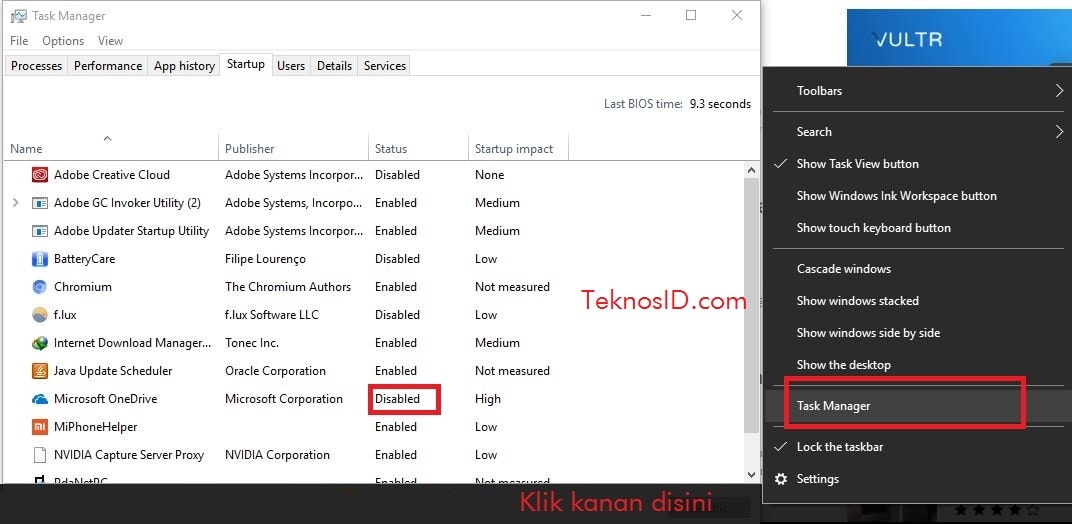Click Not measured impact for Chromium
1072x524 pixels.
pyautogui.click(x=512, y=287)
